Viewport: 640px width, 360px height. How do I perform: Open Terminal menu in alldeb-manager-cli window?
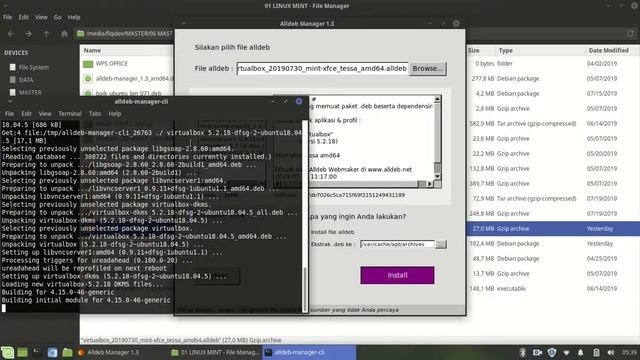[70, 113]
